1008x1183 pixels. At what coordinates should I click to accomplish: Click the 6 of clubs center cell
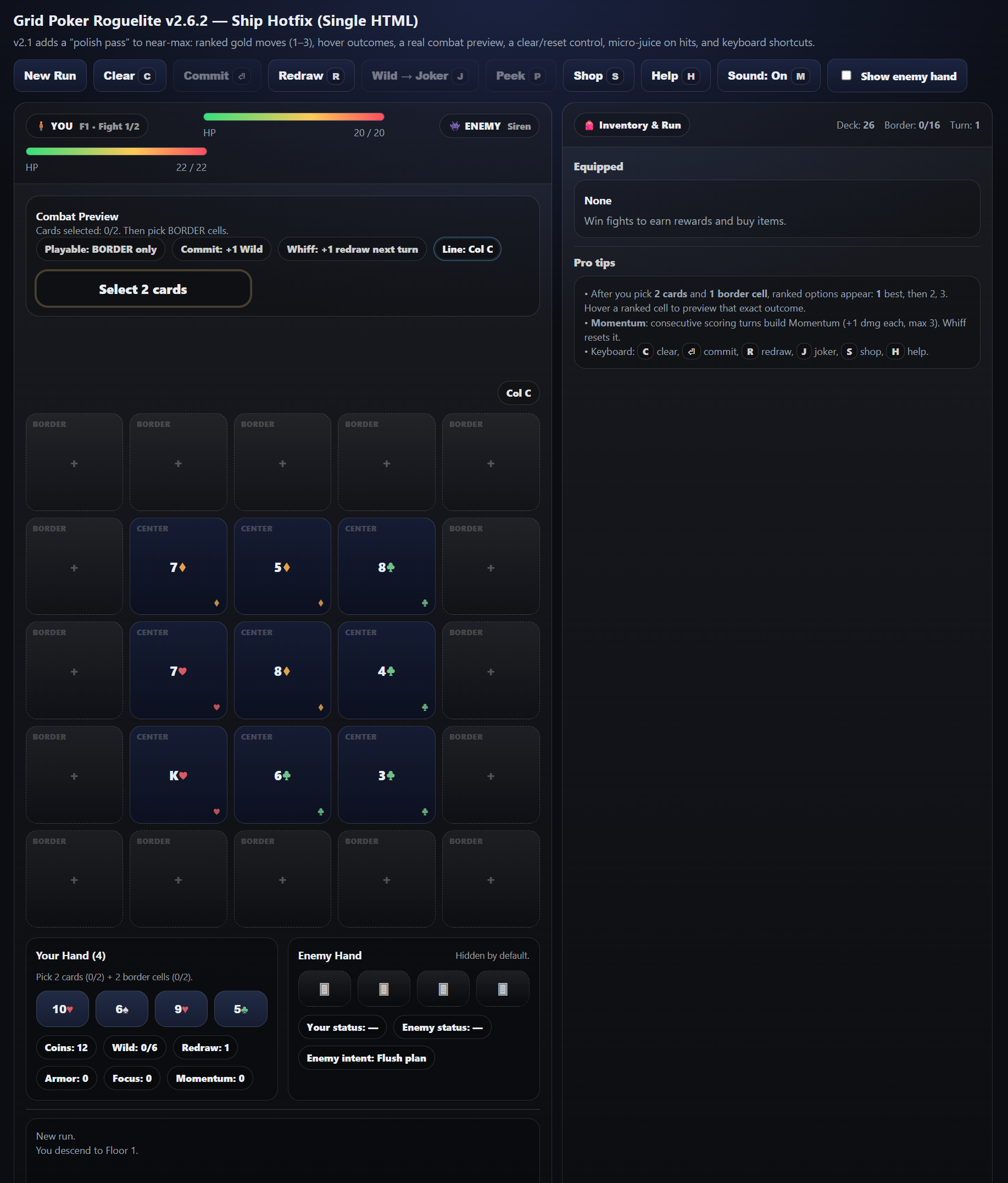(282, 775)
